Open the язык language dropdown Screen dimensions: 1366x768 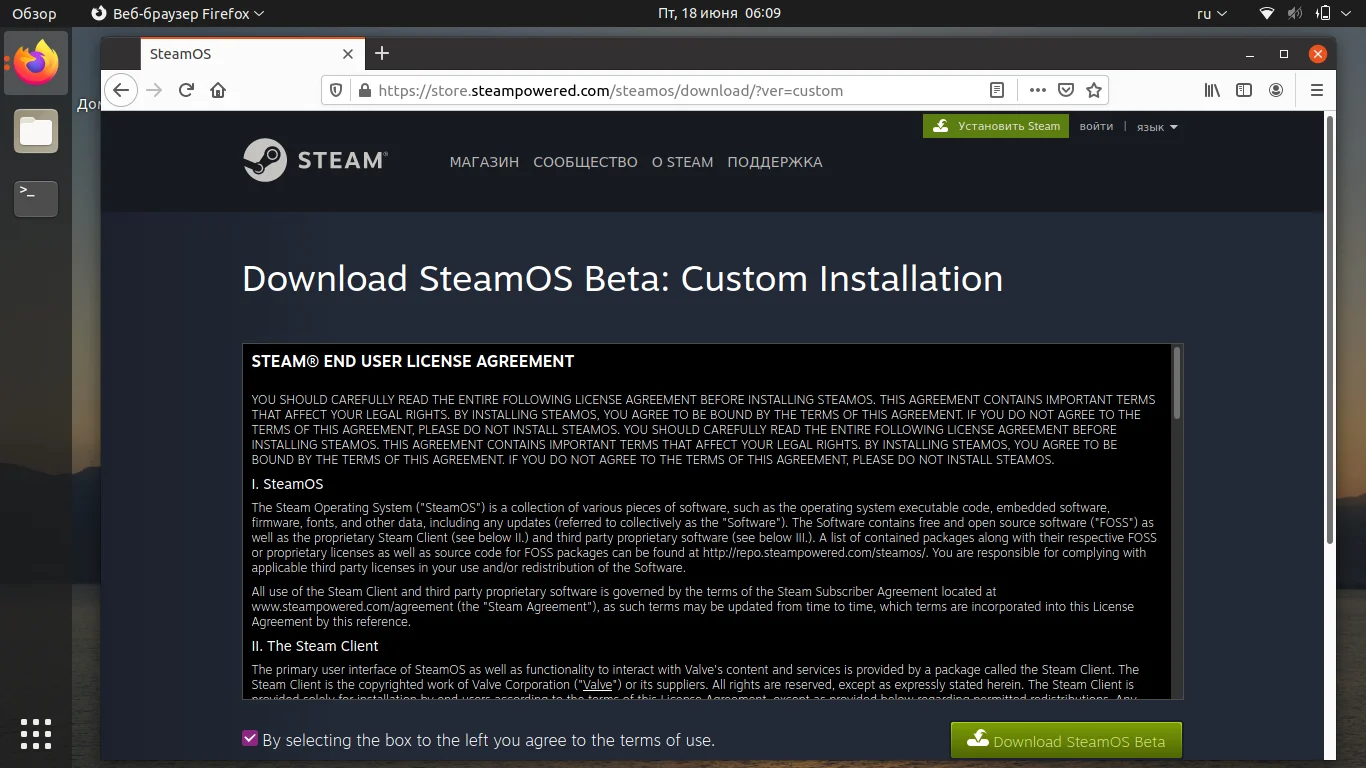(x=1157, y=127)
